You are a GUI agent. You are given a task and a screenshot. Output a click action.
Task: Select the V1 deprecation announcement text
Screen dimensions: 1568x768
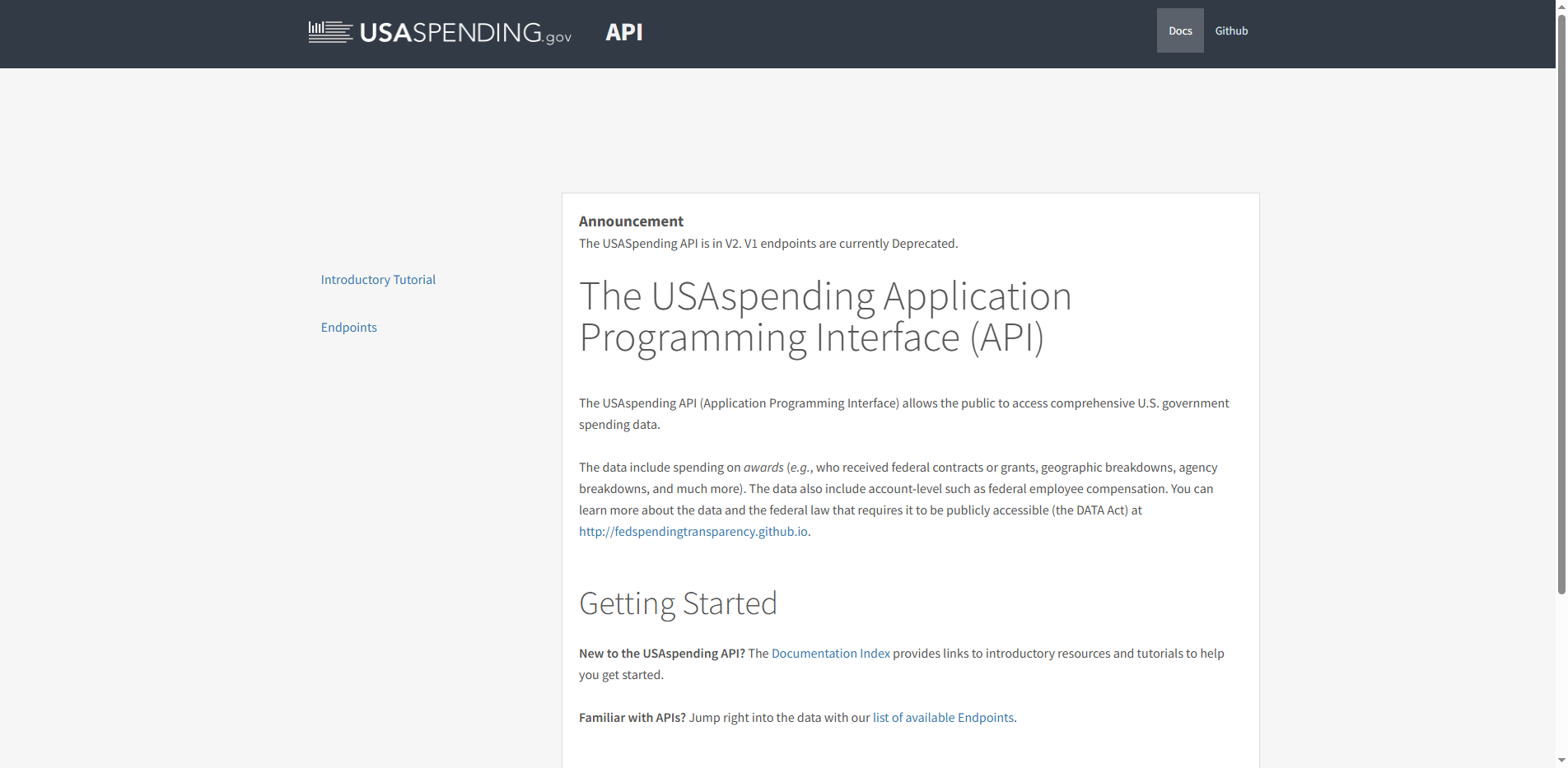pos(768,243)
